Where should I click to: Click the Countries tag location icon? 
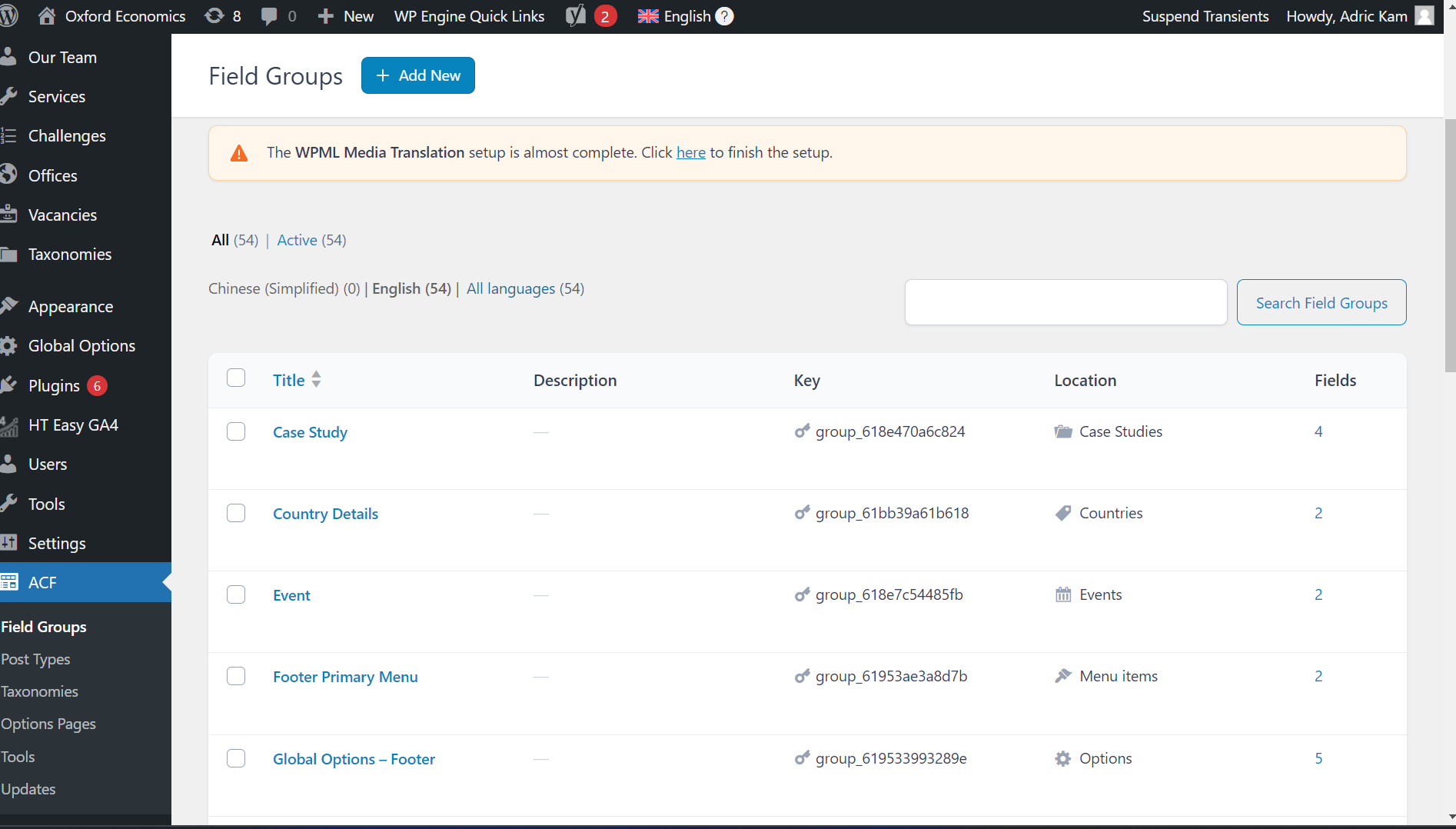pyautogui.click(x=1063, y=513)
